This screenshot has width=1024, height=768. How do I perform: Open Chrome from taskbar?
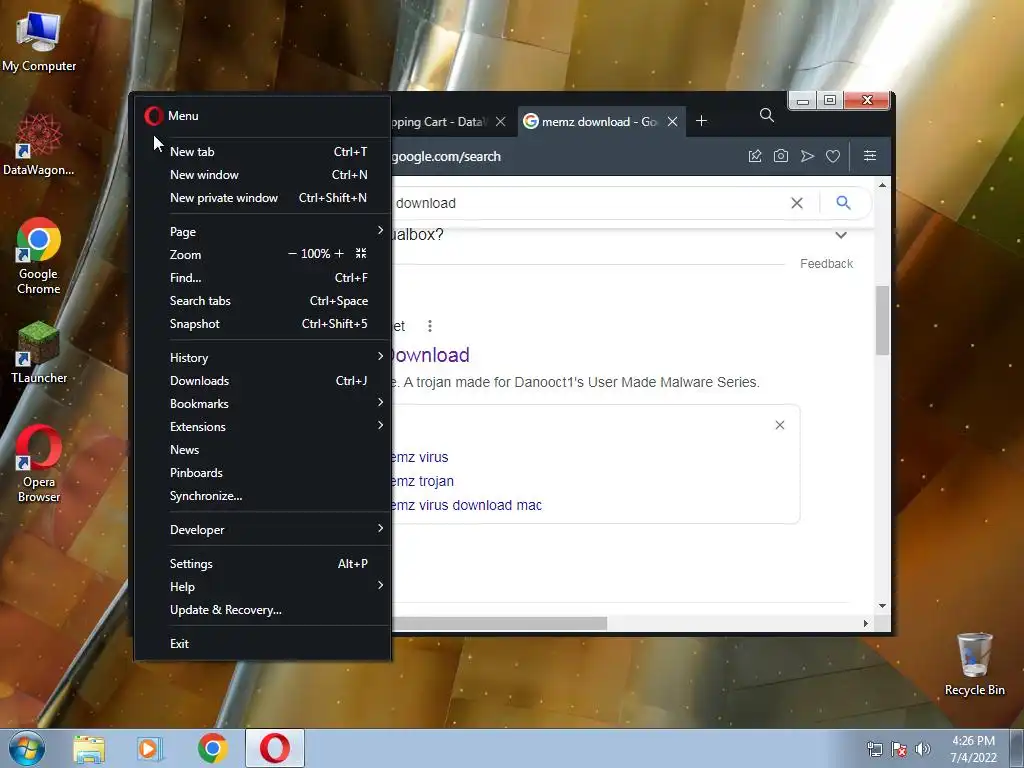[212, 748]
